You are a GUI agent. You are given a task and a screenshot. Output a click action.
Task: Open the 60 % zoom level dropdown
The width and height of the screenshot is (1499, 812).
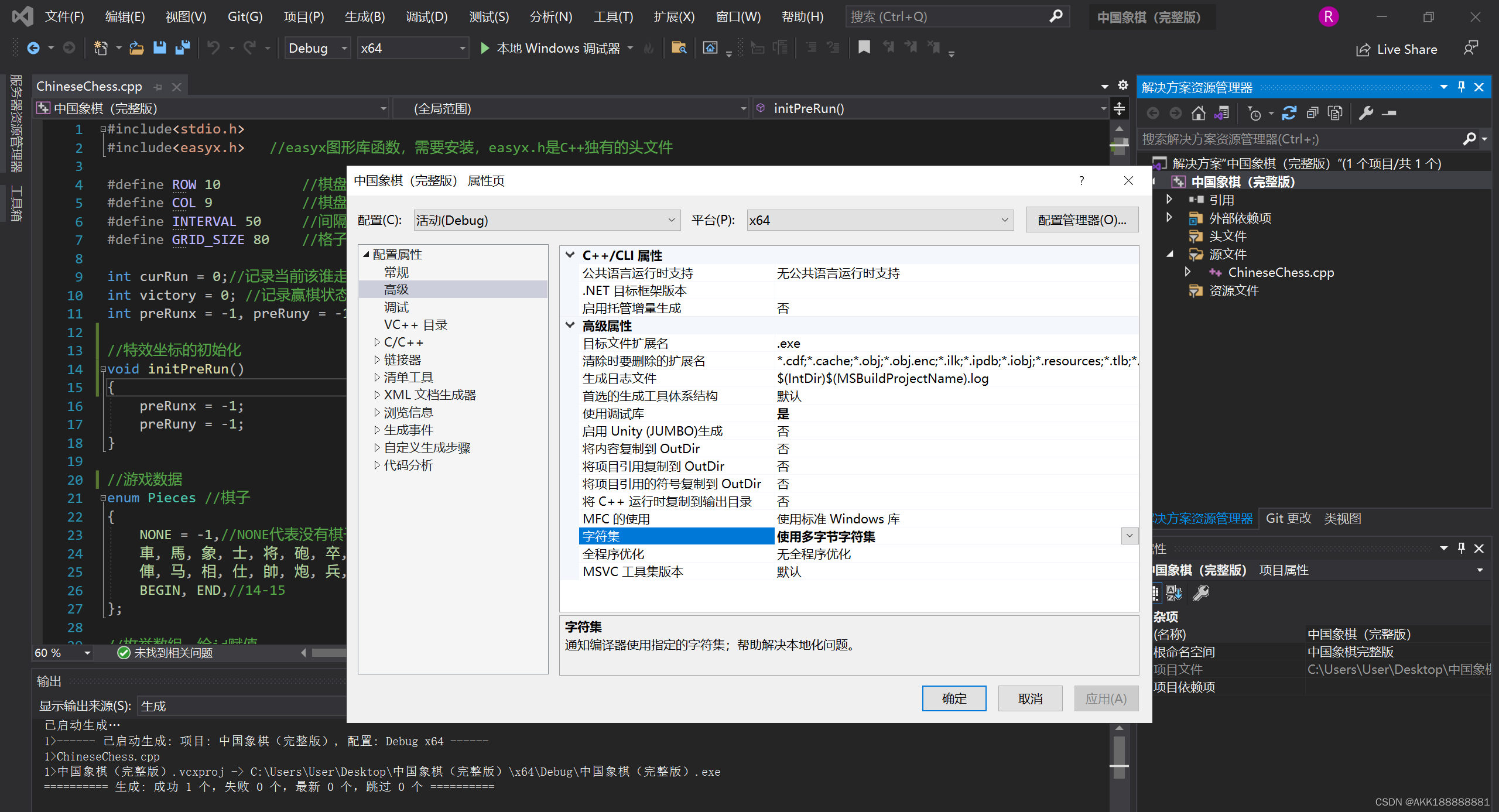(87, 653)
